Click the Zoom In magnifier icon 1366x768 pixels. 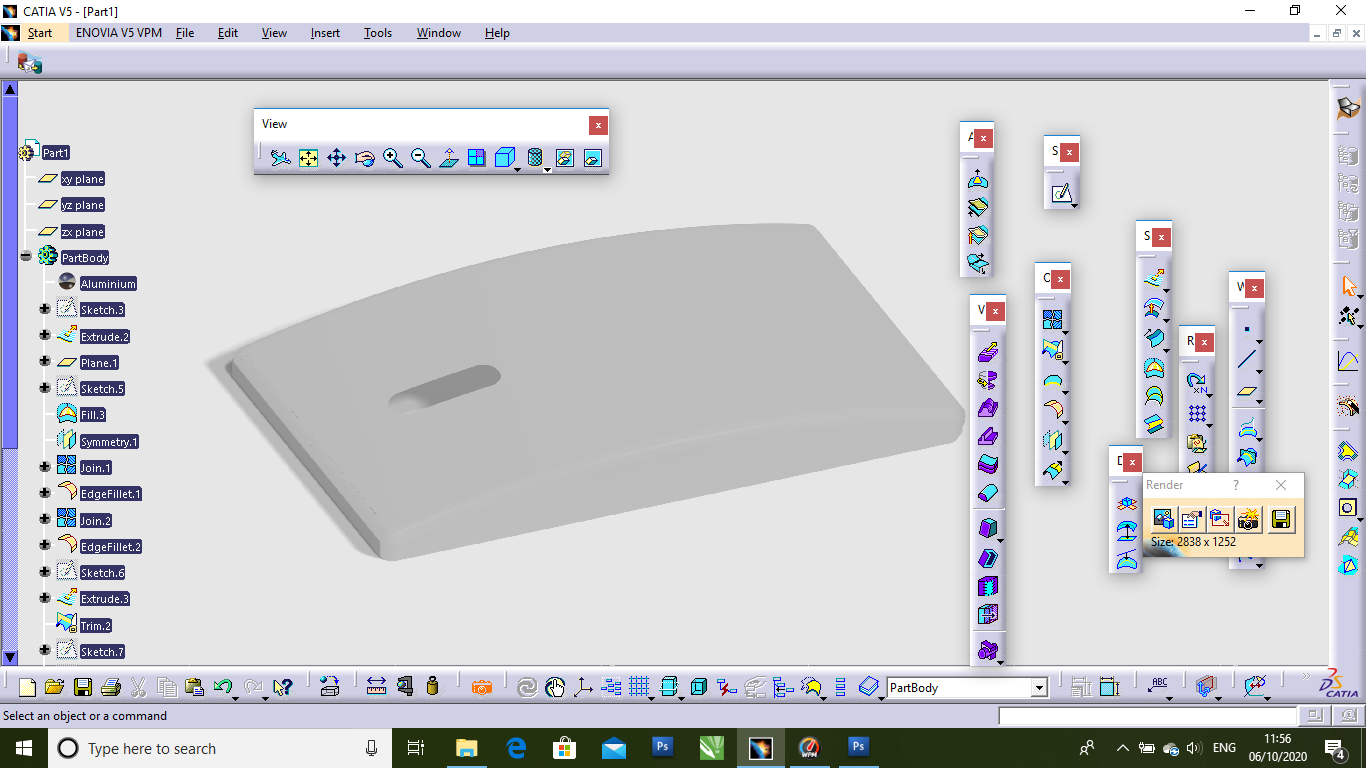[393, 157]
